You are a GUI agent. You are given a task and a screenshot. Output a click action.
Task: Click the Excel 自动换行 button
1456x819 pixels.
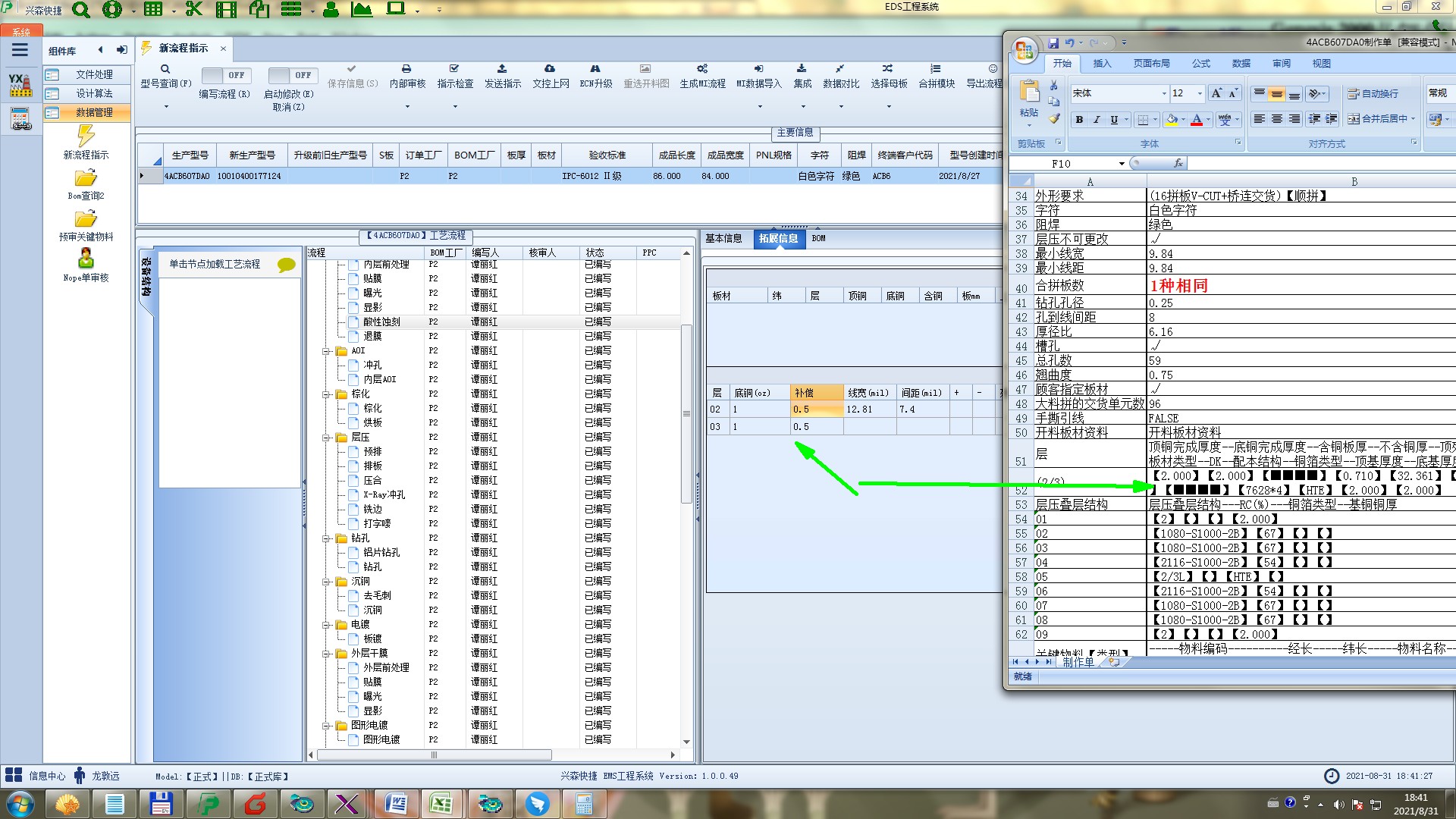[1373, 93]
